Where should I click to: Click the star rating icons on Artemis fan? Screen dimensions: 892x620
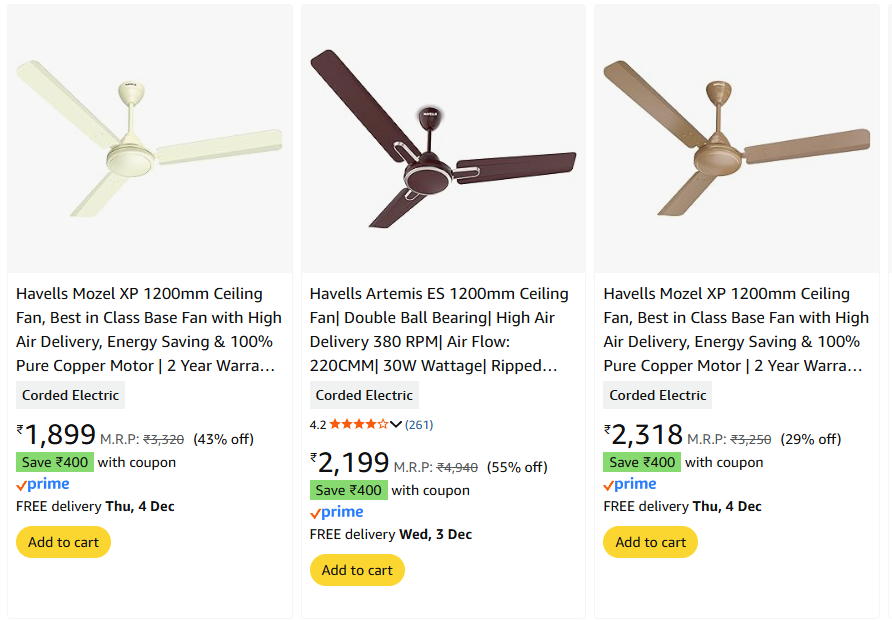pyautogui.click(x=358, y=424)
